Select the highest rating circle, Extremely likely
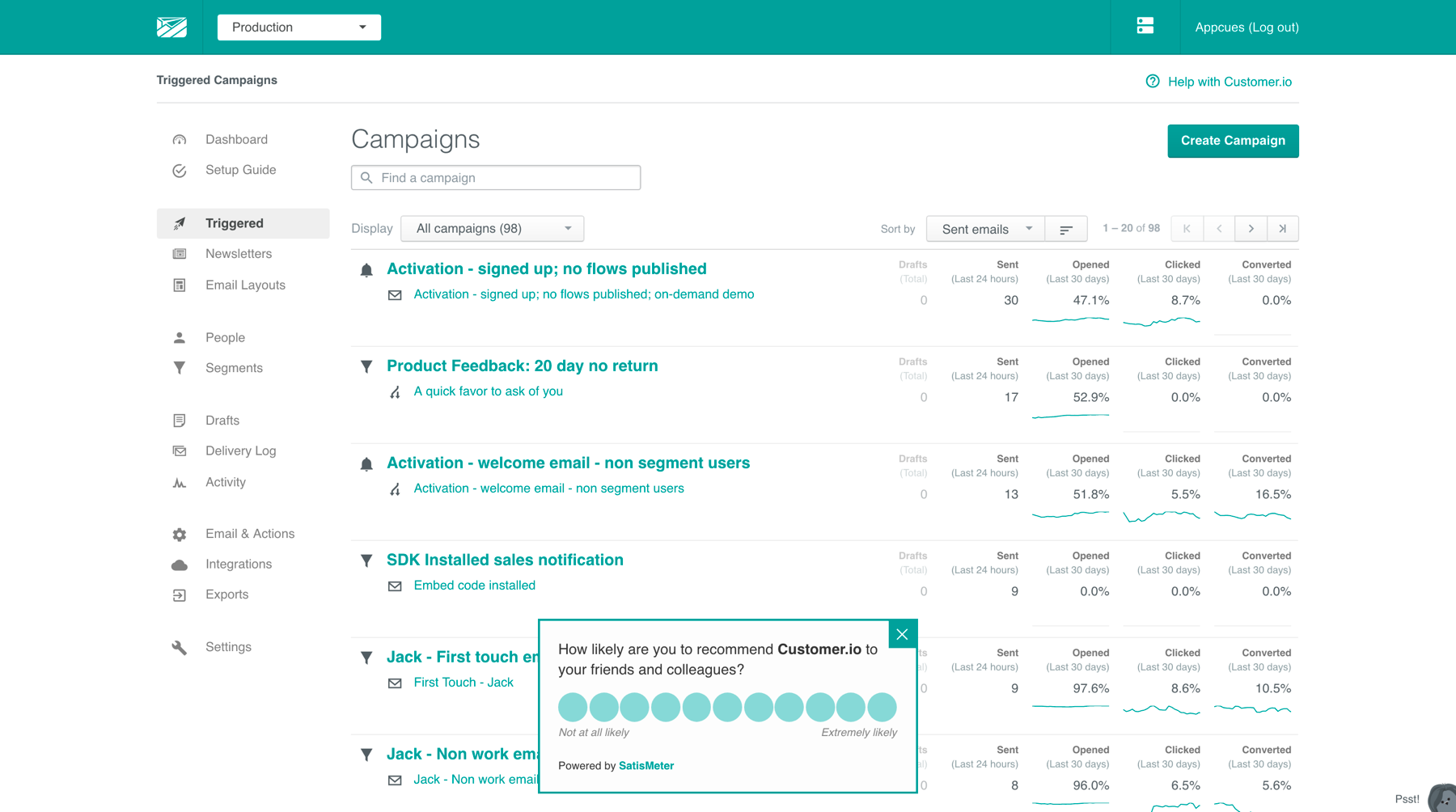Screen dimensions: 1456x812 click(x=881, y=706)
